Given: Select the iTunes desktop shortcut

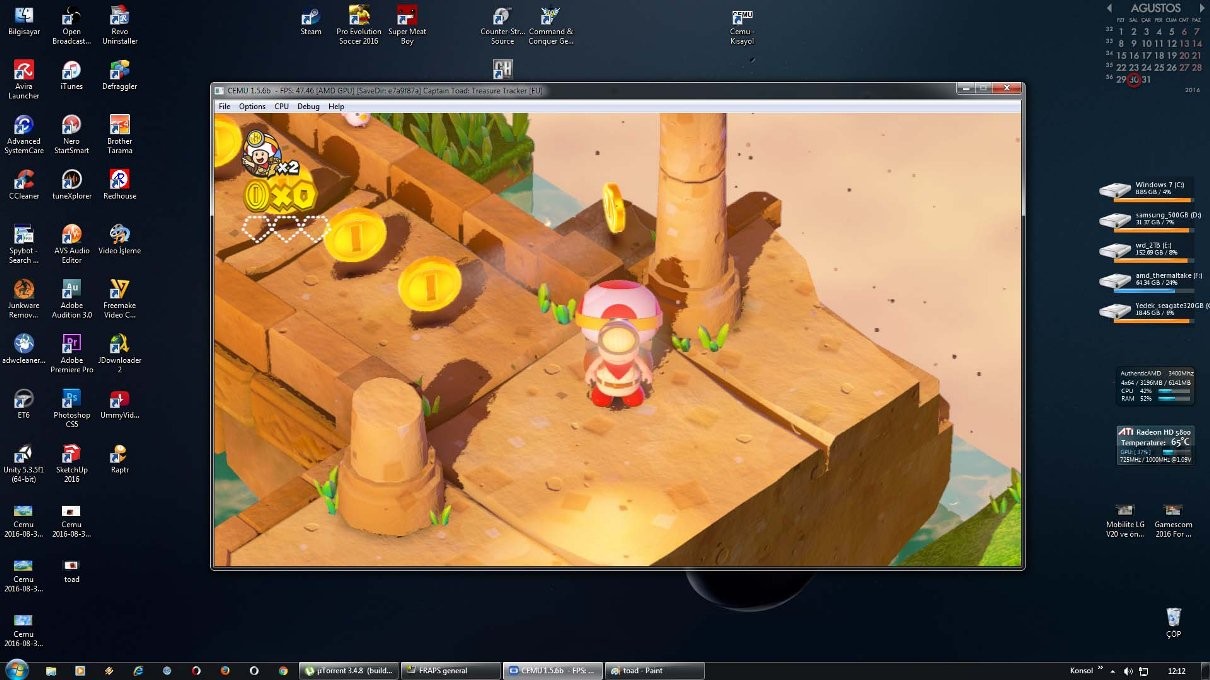Looking at the screenshot, I should point(71,76).
